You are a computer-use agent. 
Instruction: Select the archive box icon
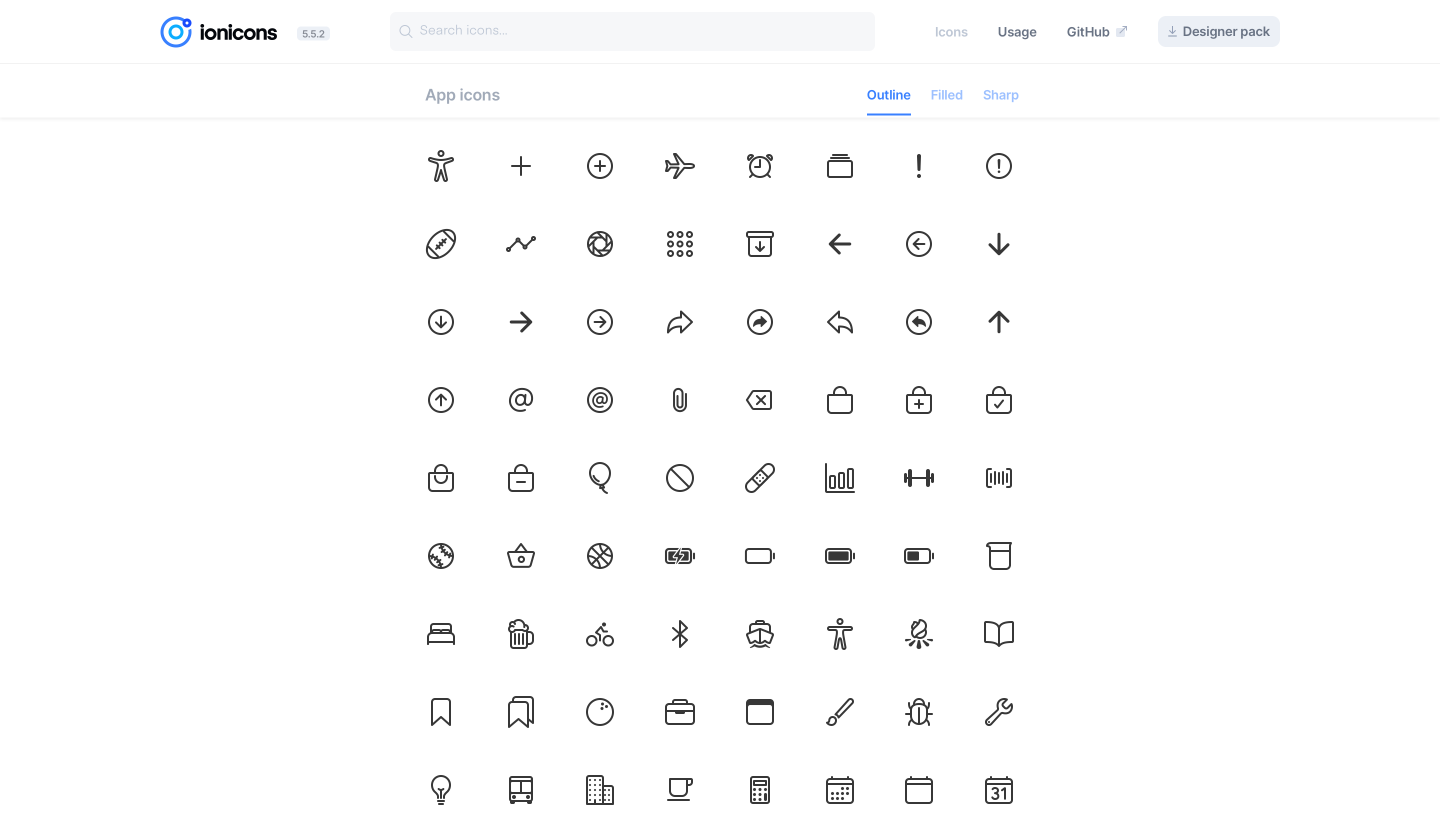coord(760,244)
